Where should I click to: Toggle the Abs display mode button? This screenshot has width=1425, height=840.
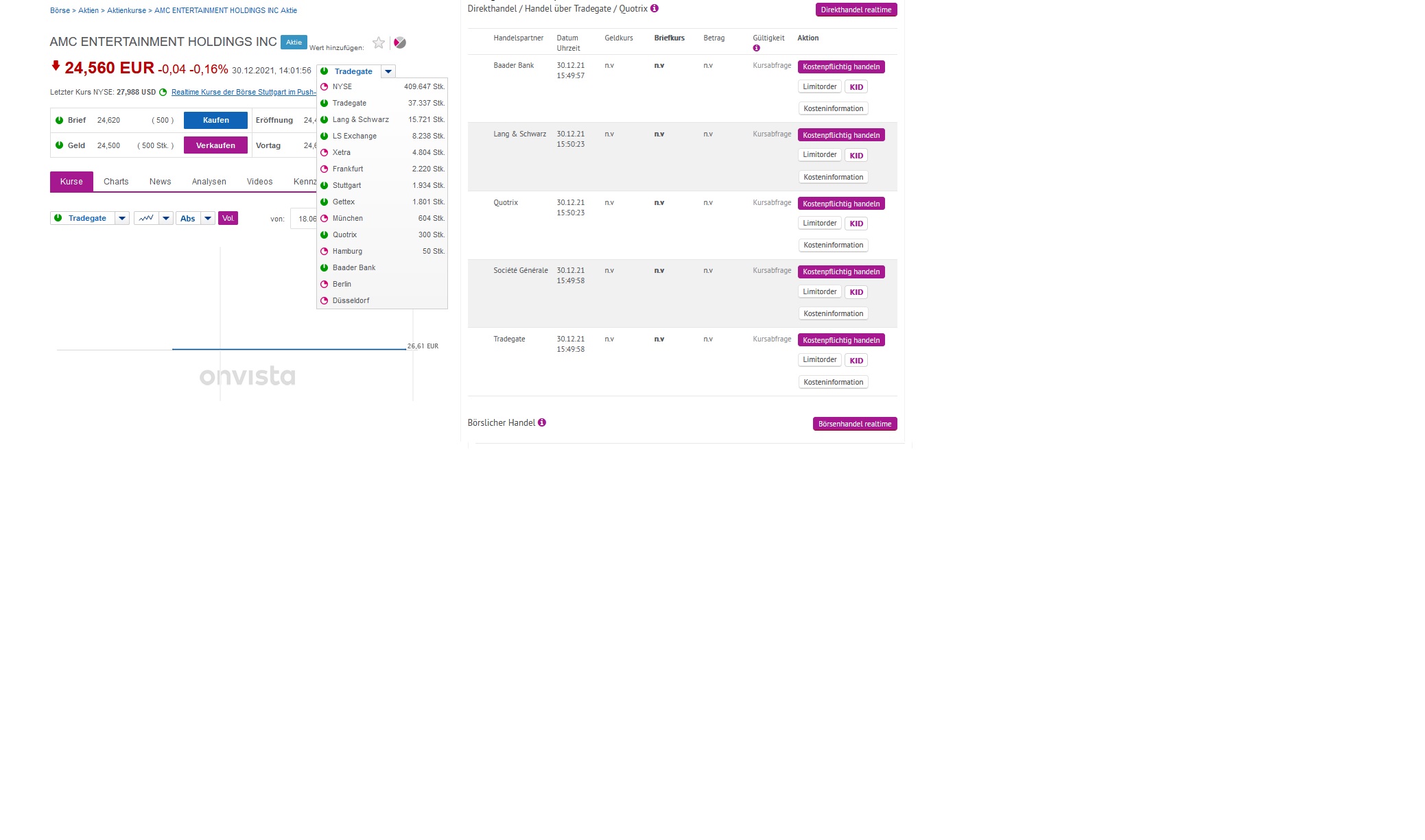188,217
